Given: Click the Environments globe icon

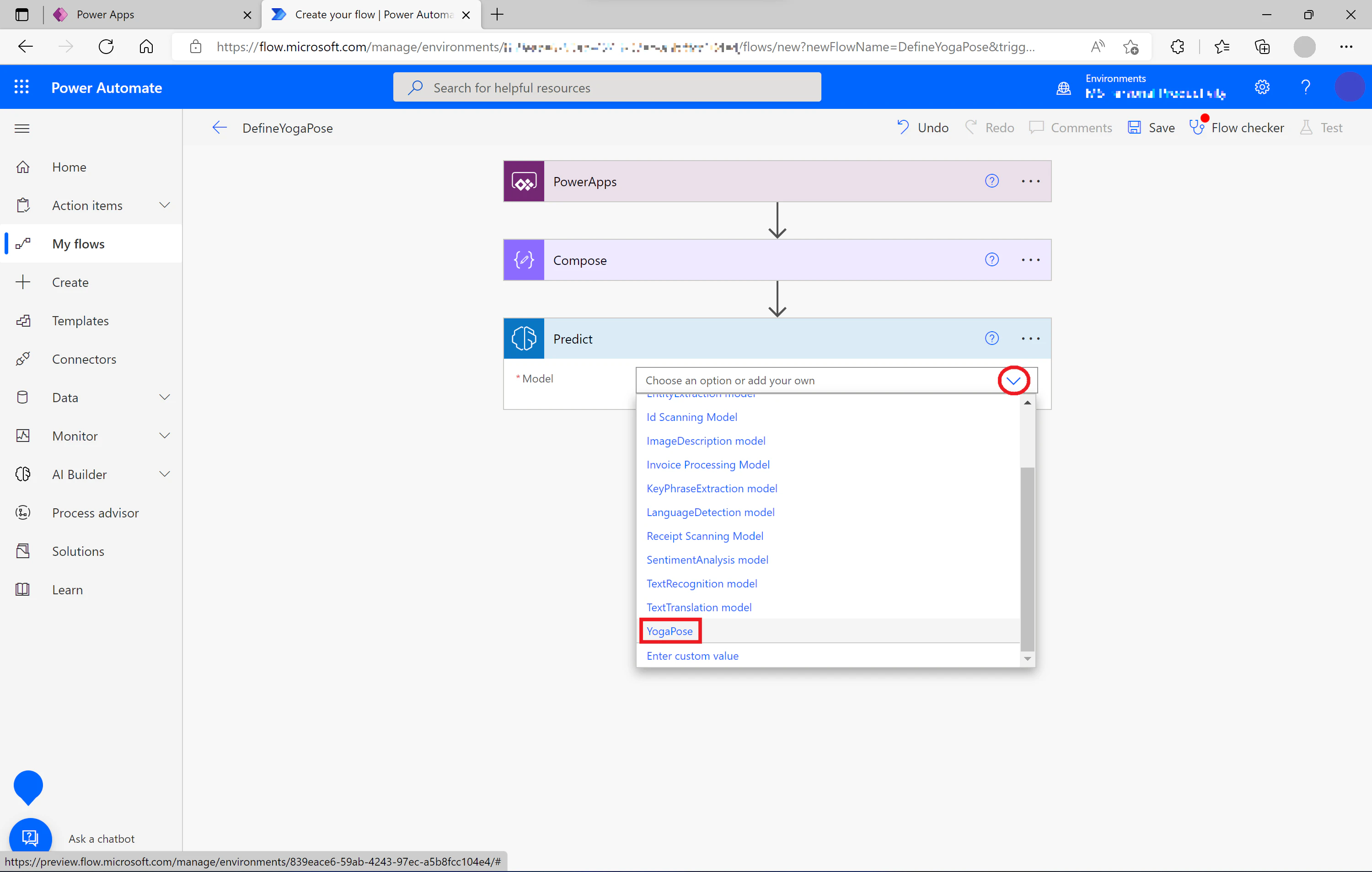Looking at the screenshot, I should [x=1063, y=88].
